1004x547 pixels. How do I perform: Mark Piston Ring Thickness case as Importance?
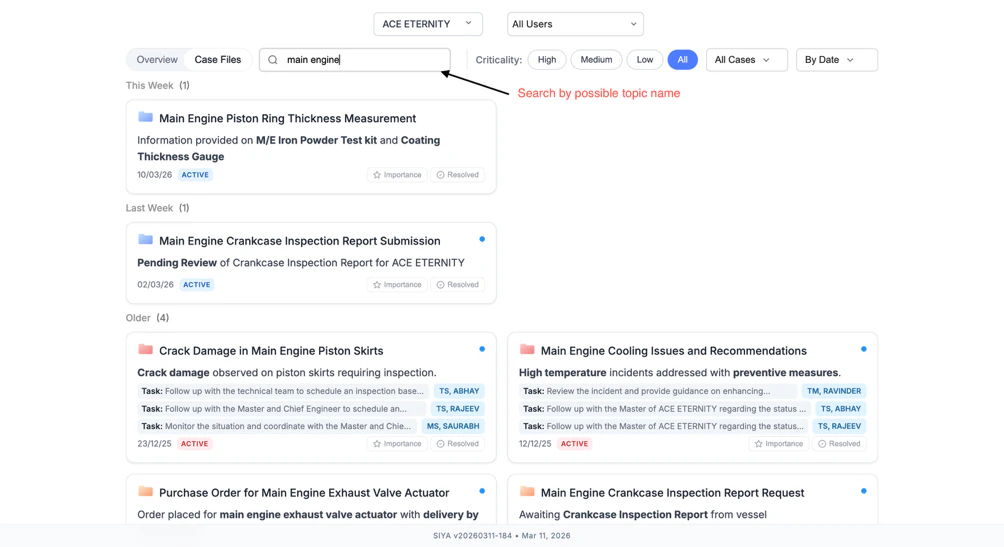(x=397, y=175)
